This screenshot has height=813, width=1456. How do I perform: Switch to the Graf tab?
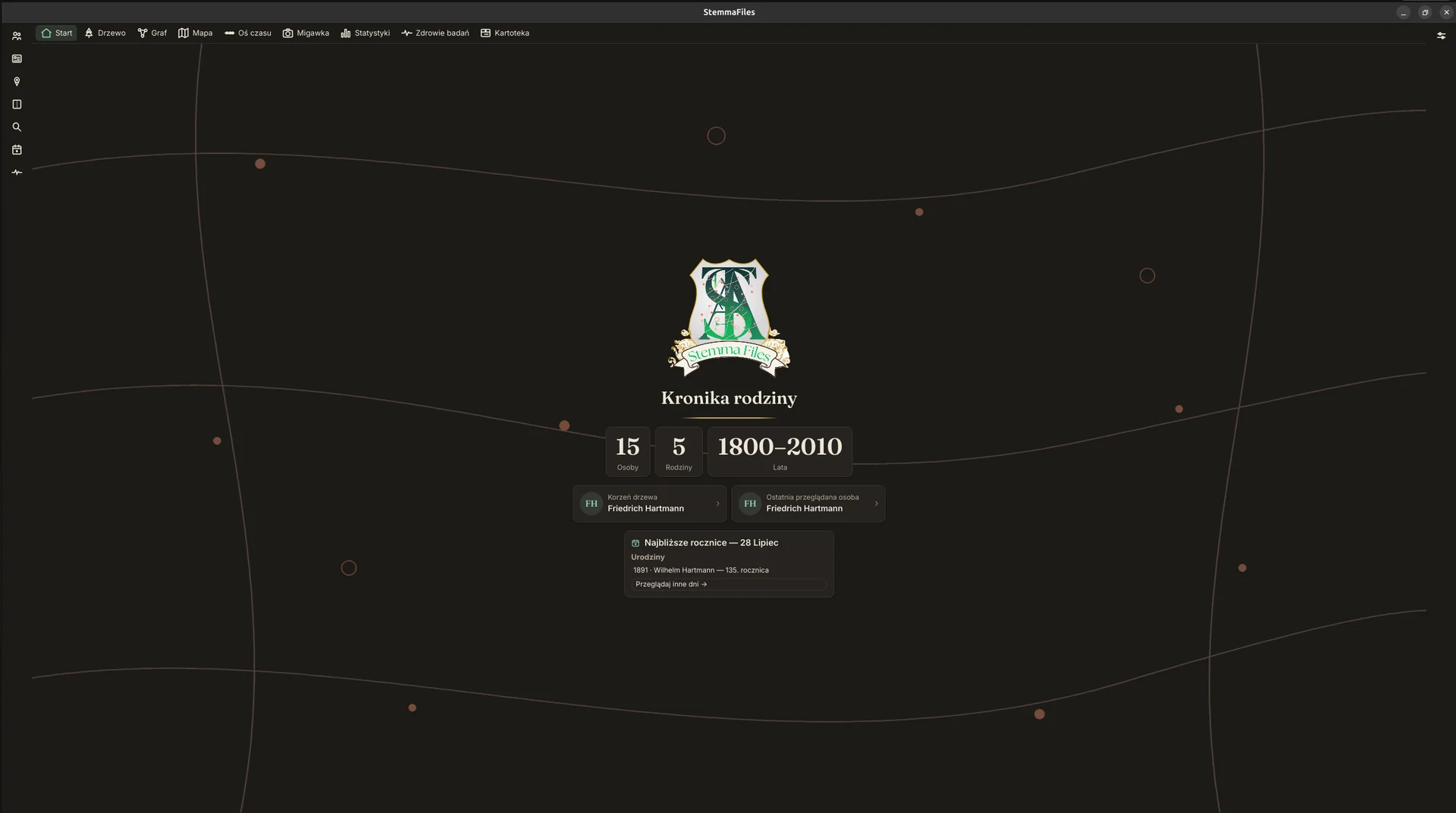pyautogui.click(x=152, y=33)
